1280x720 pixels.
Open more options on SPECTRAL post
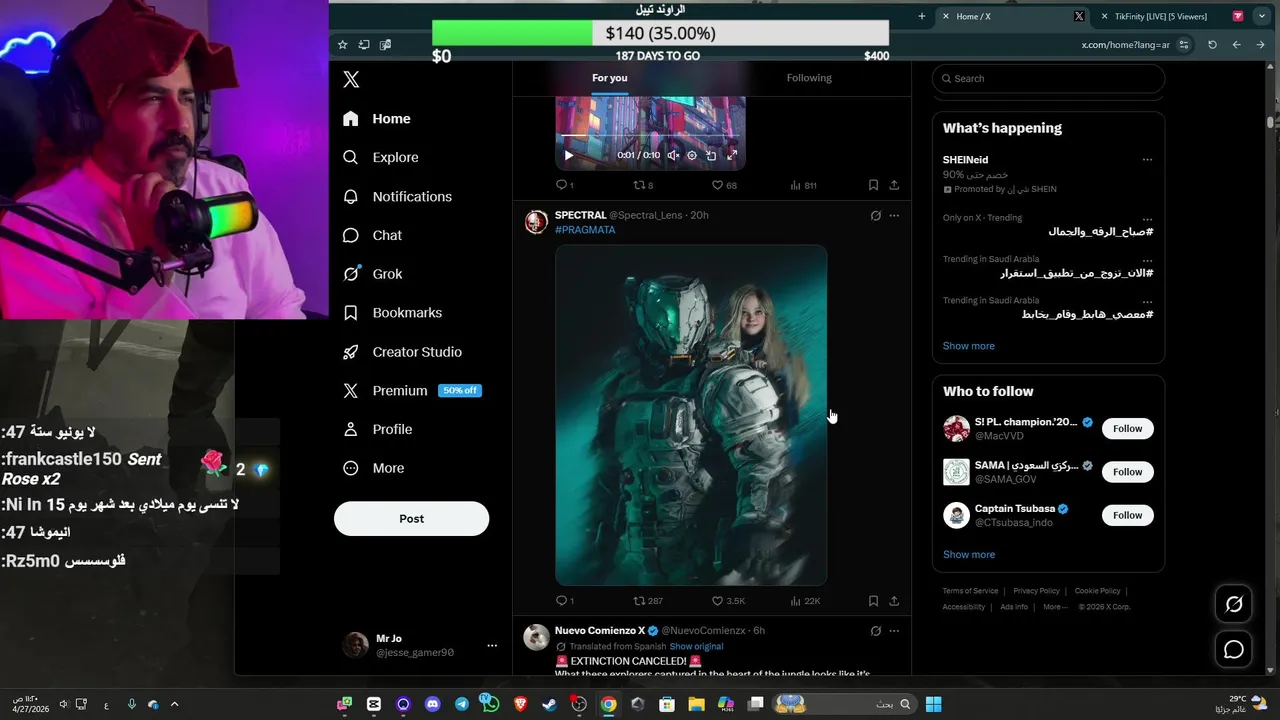click(x=894, y=215)
